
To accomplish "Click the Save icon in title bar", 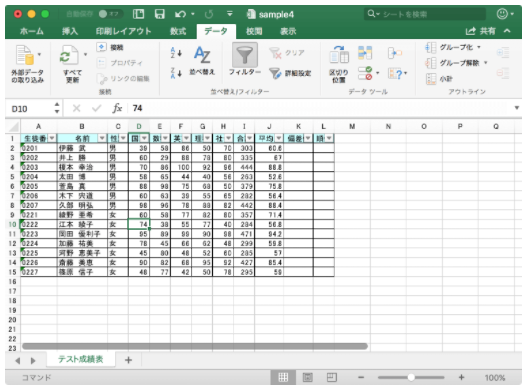I will (160, 14).
